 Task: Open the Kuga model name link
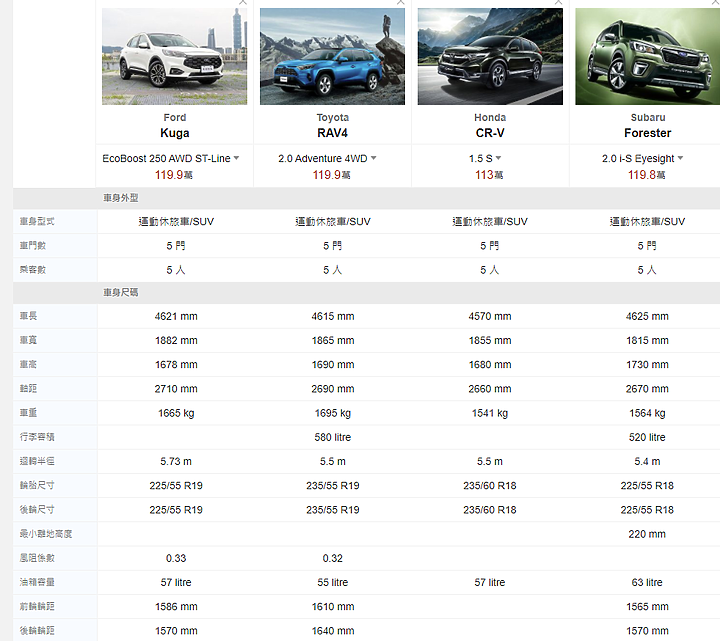click(174, 133)
